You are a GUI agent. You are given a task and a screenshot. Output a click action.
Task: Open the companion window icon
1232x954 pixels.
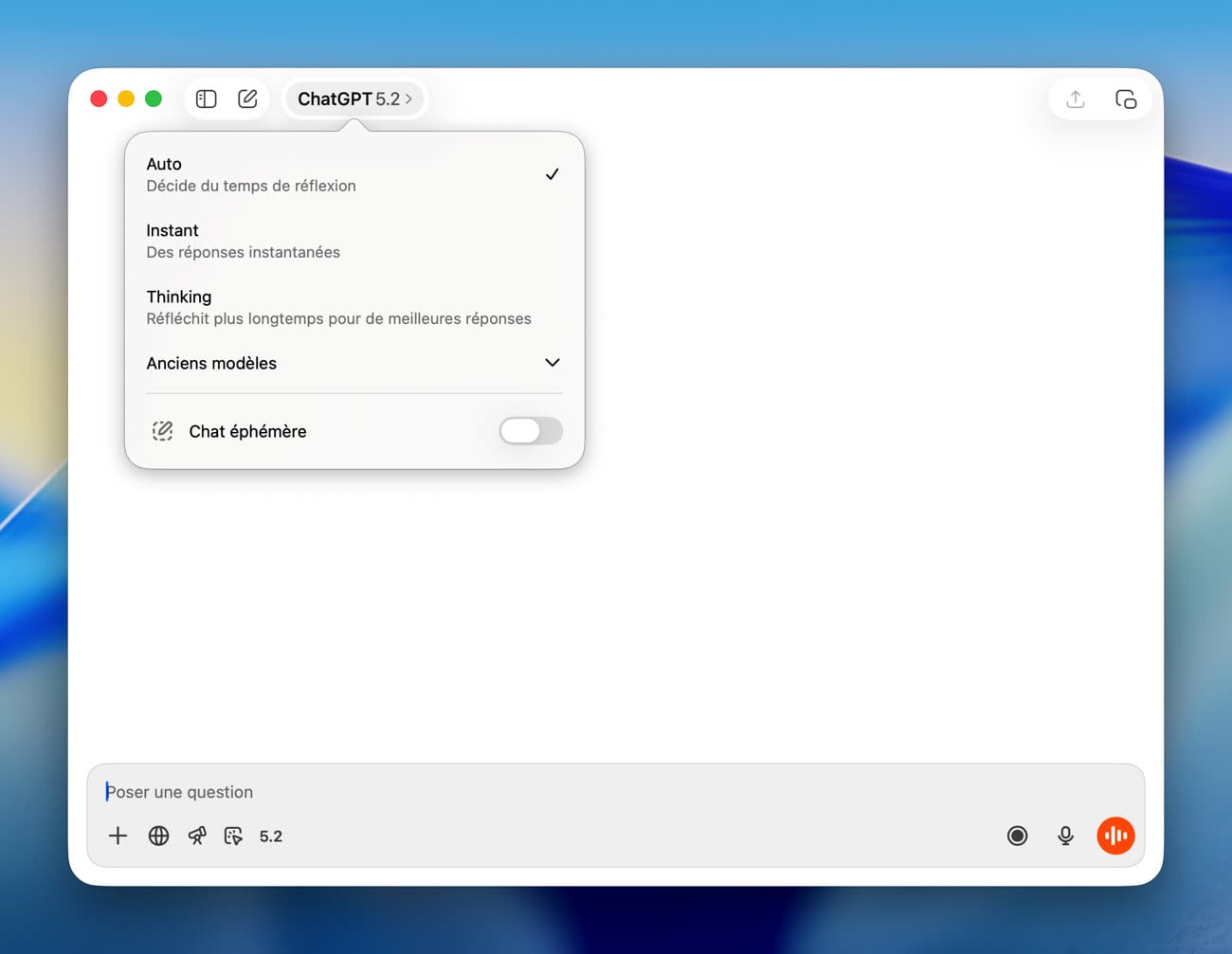point(1126,99)
